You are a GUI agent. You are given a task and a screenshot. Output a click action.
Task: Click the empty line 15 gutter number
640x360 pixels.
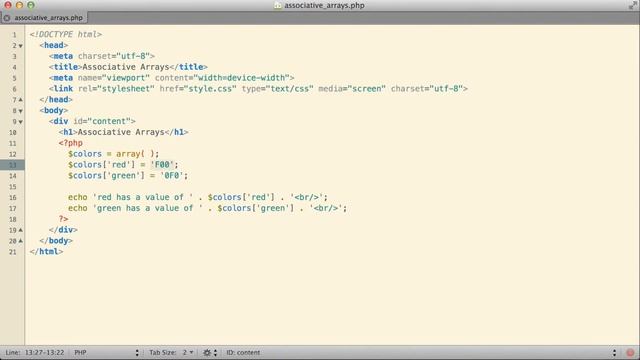13,187
